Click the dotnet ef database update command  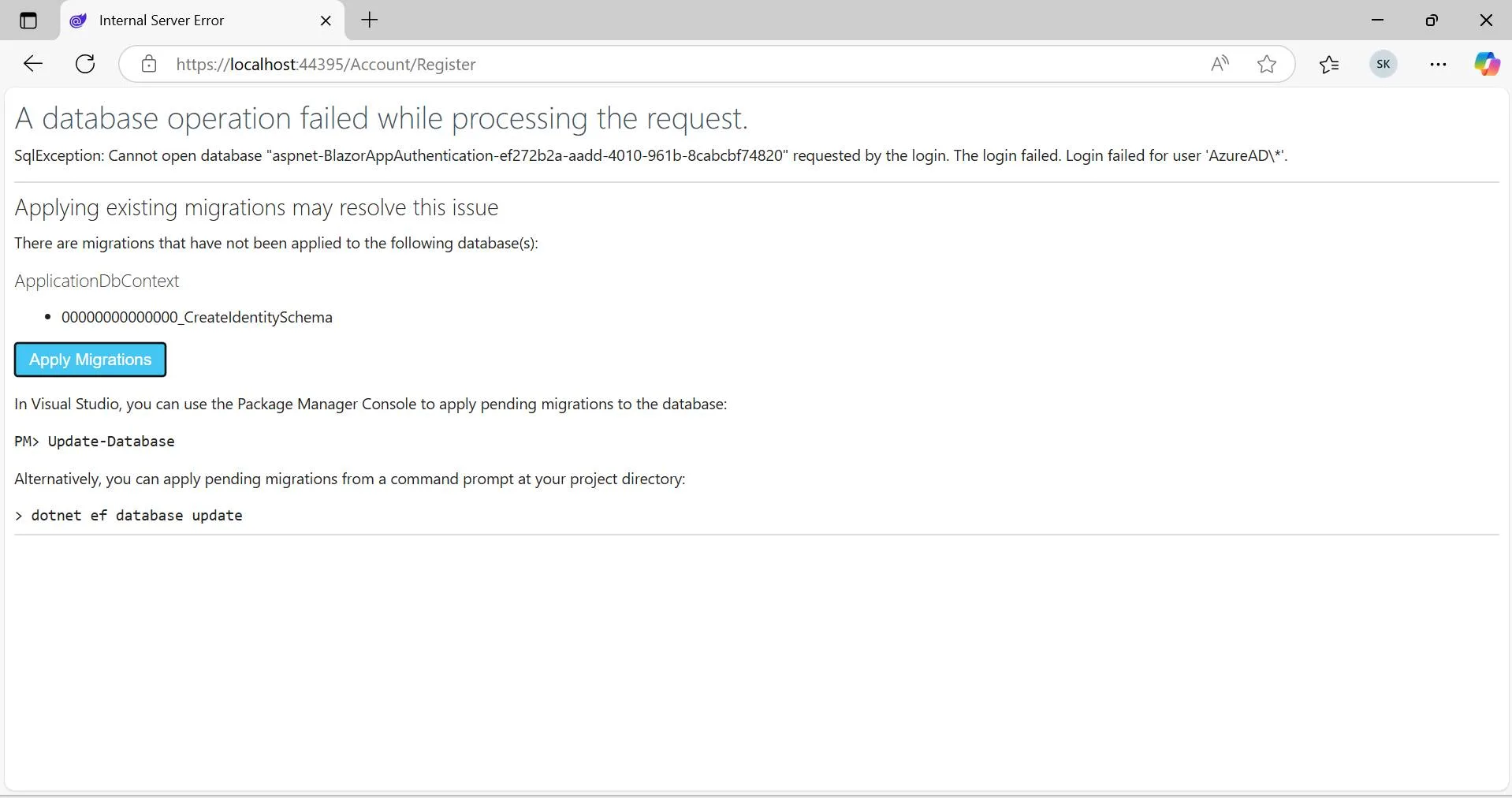136,515
